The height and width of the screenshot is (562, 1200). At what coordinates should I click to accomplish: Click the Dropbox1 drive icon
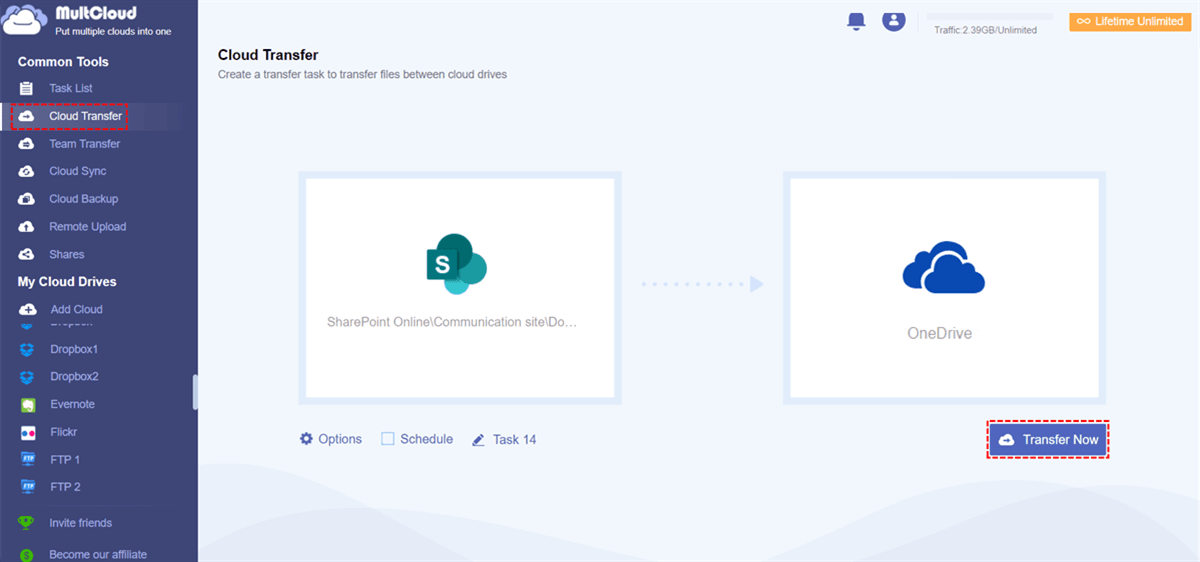[x=28, y=349]
